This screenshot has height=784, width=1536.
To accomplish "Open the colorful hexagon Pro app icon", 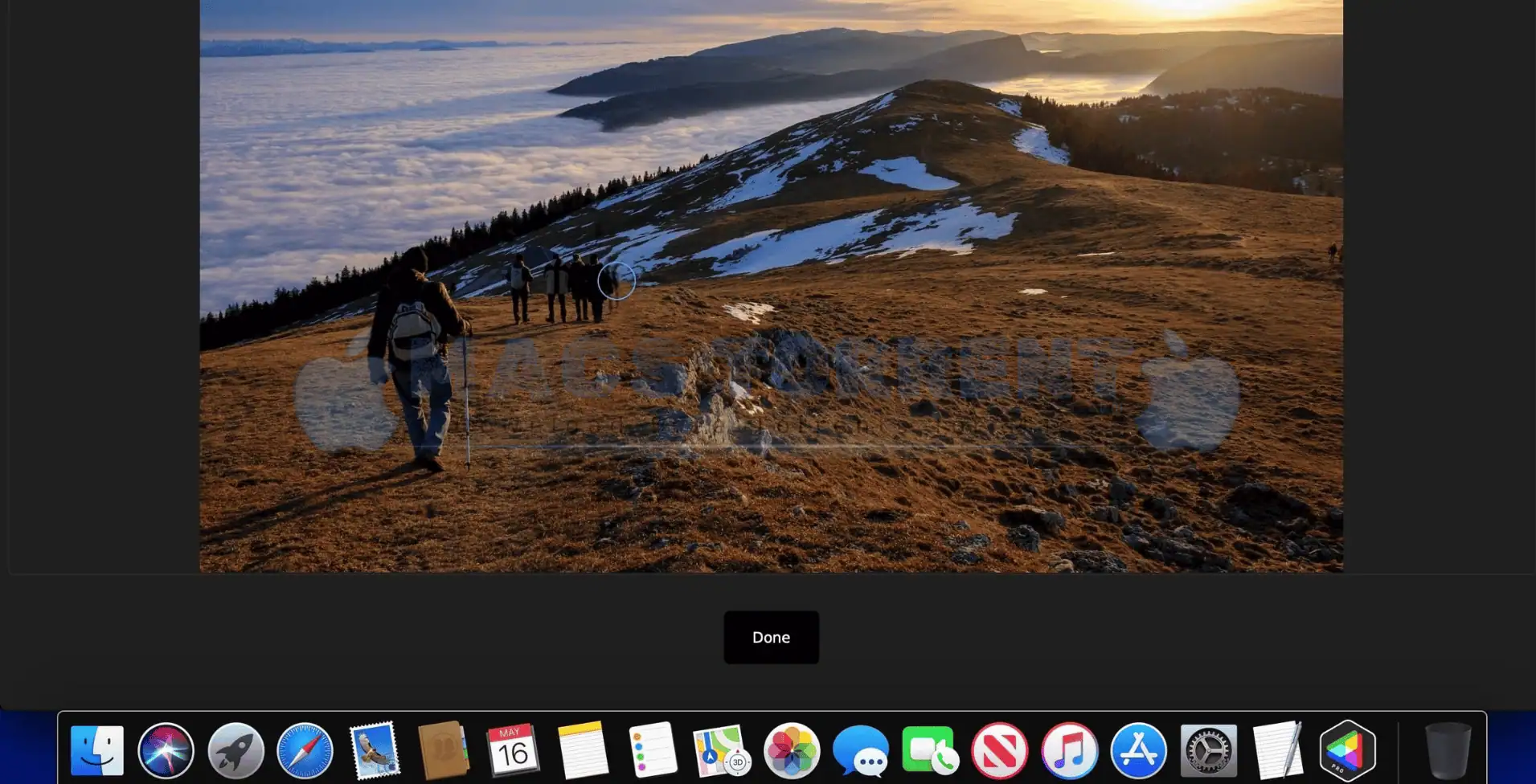I will [1347, 751].
